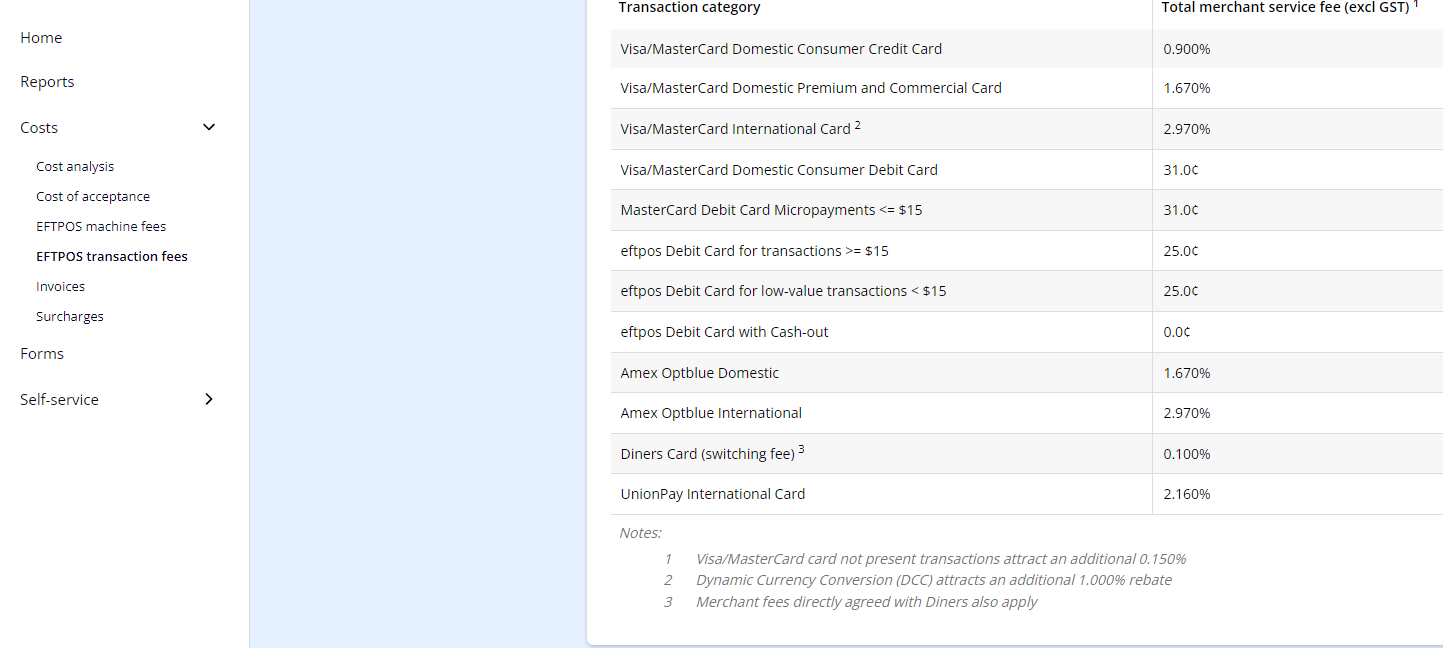Select eftpos Debit Card with Cash-out row
1443x648 pixels.
coord(1027,332)
